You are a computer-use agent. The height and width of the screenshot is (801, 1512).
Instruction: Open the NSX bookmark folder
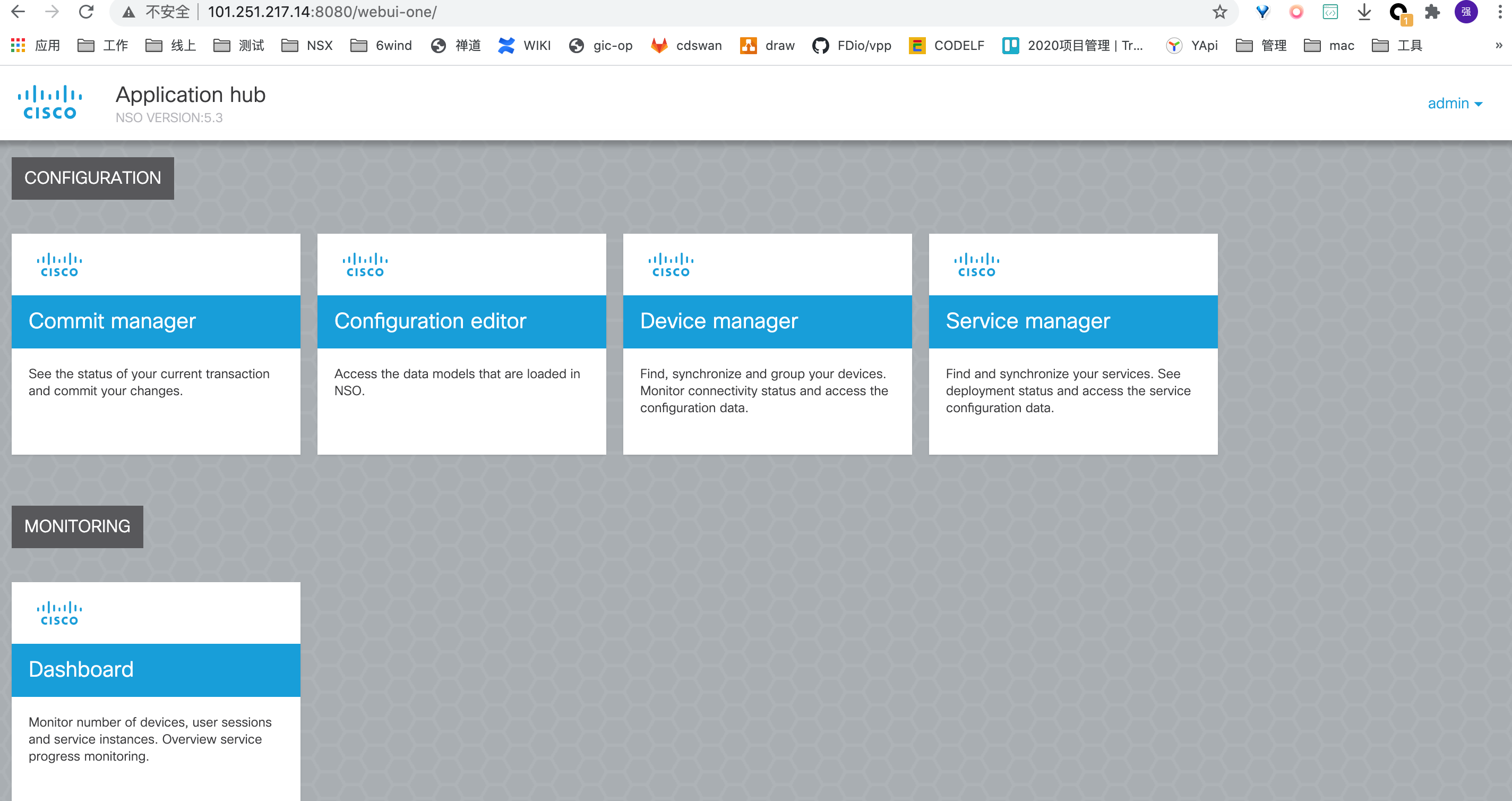[307, 45]
